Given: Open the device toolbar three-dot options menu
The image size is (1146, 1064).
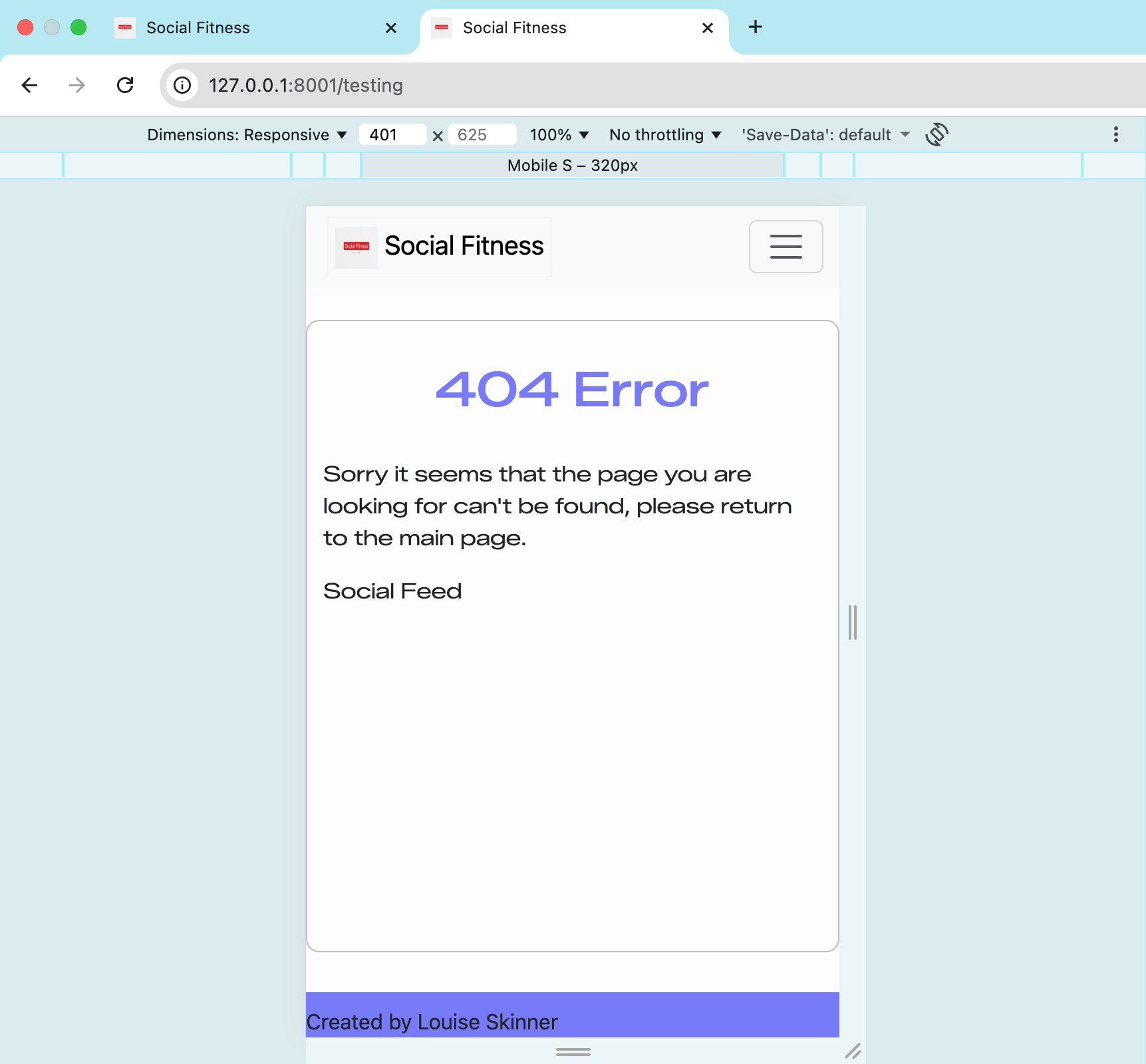Looking at the screenshot, I should point(1115,134).
